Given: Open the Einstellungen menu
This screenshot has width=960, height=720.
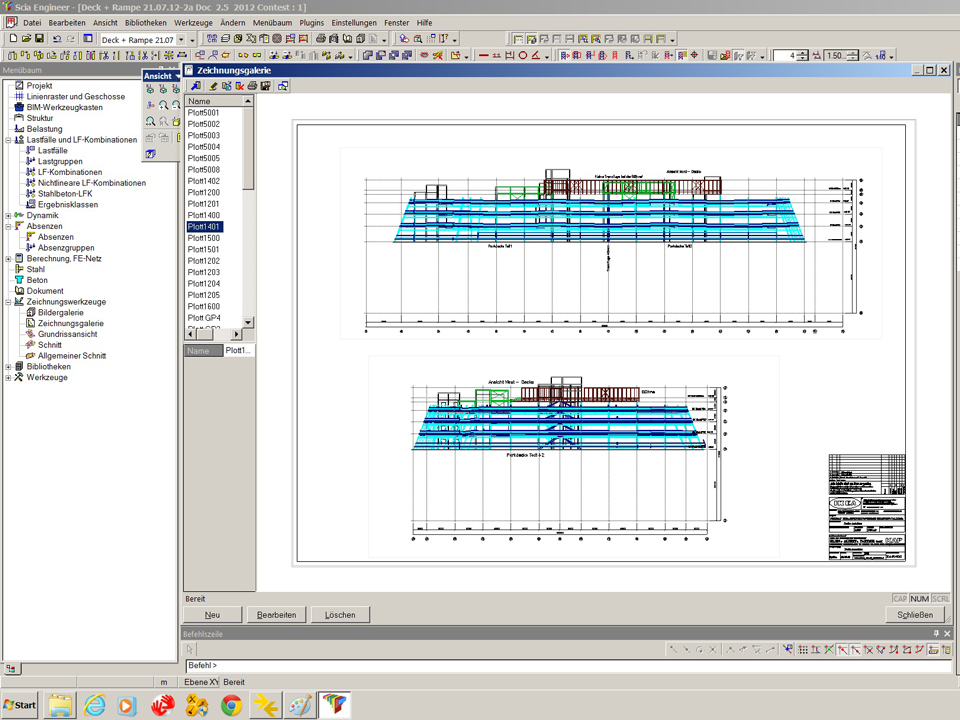Looking at the screenshot, I should pos(355,22).
